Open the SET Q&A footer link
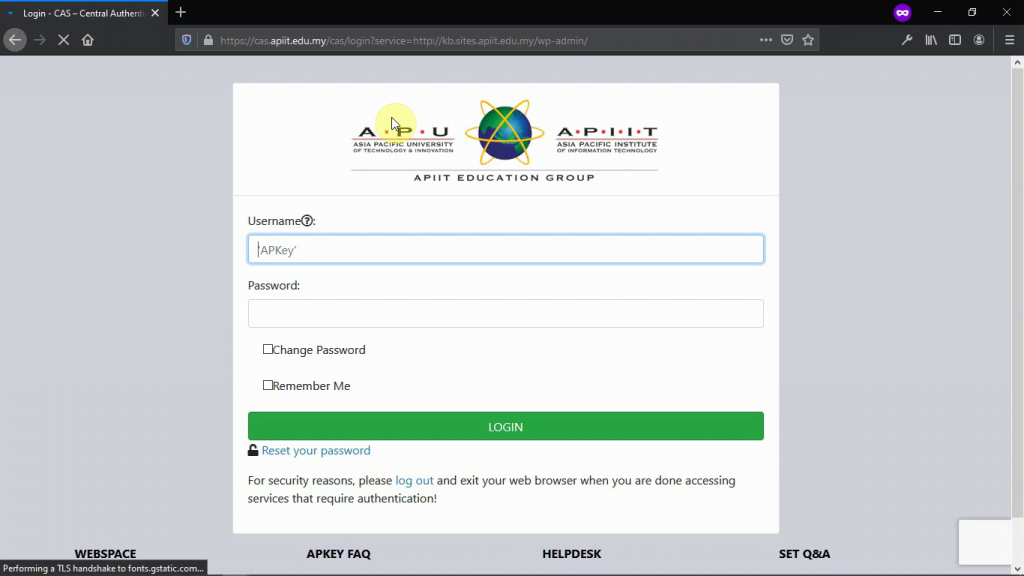This screenshot has height=576, width=1024. pos(805,554)
